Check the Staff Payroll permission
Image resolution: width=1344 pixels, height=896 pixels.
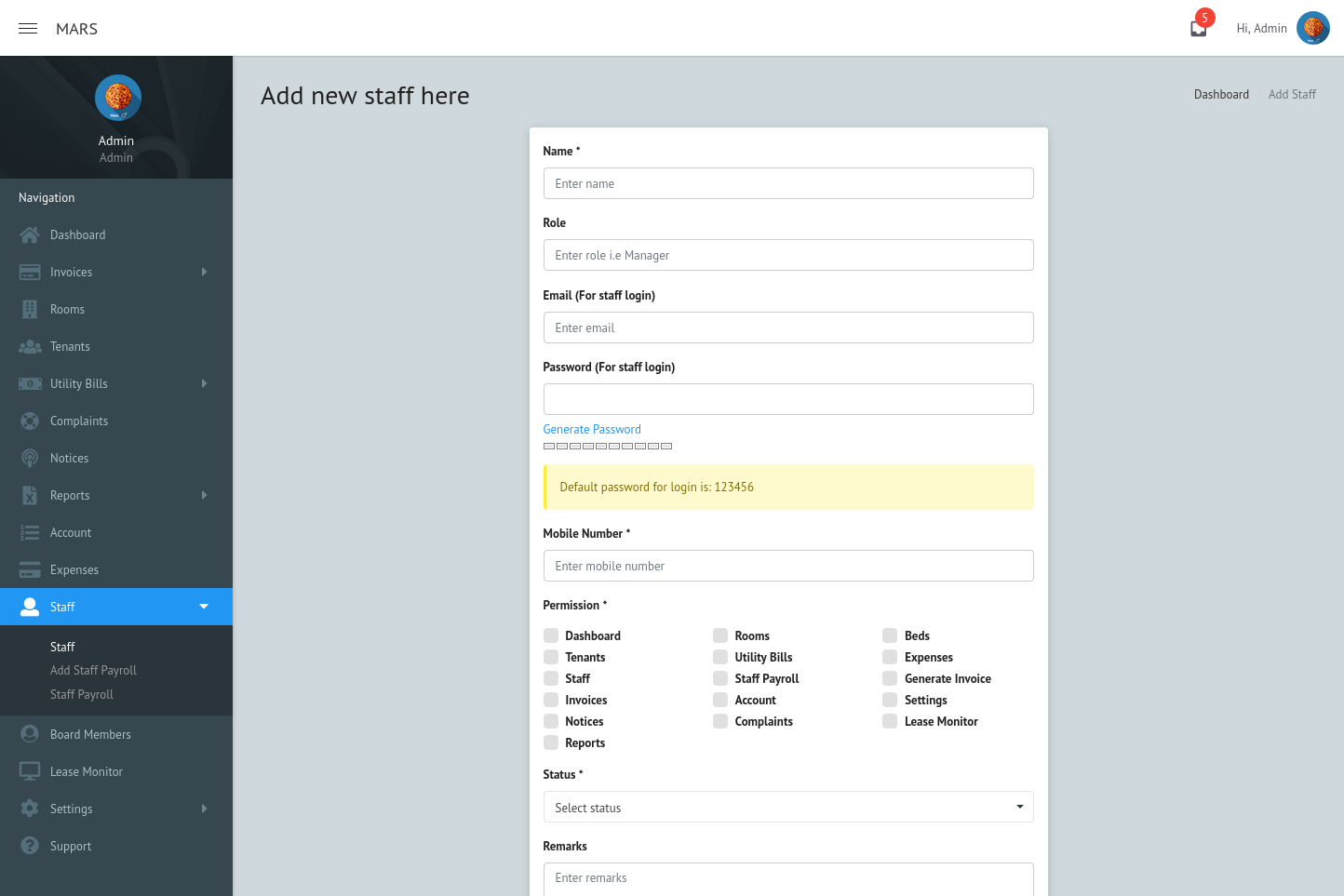[720, 678]
